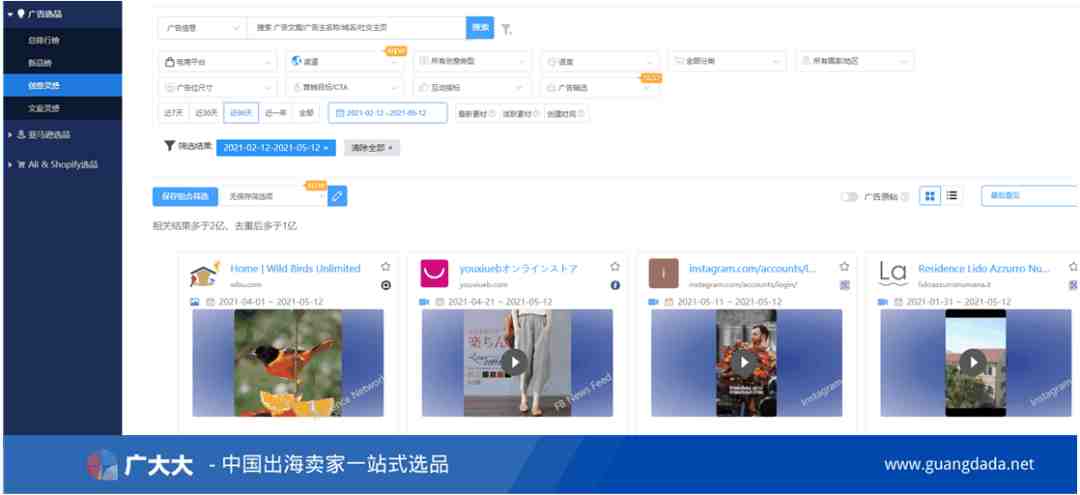The height and width of the screenshot is (495, 1080).
Task: Open the advanced filter funnel icon beside search
Action: pyautogui.click(x=506, y=30)
